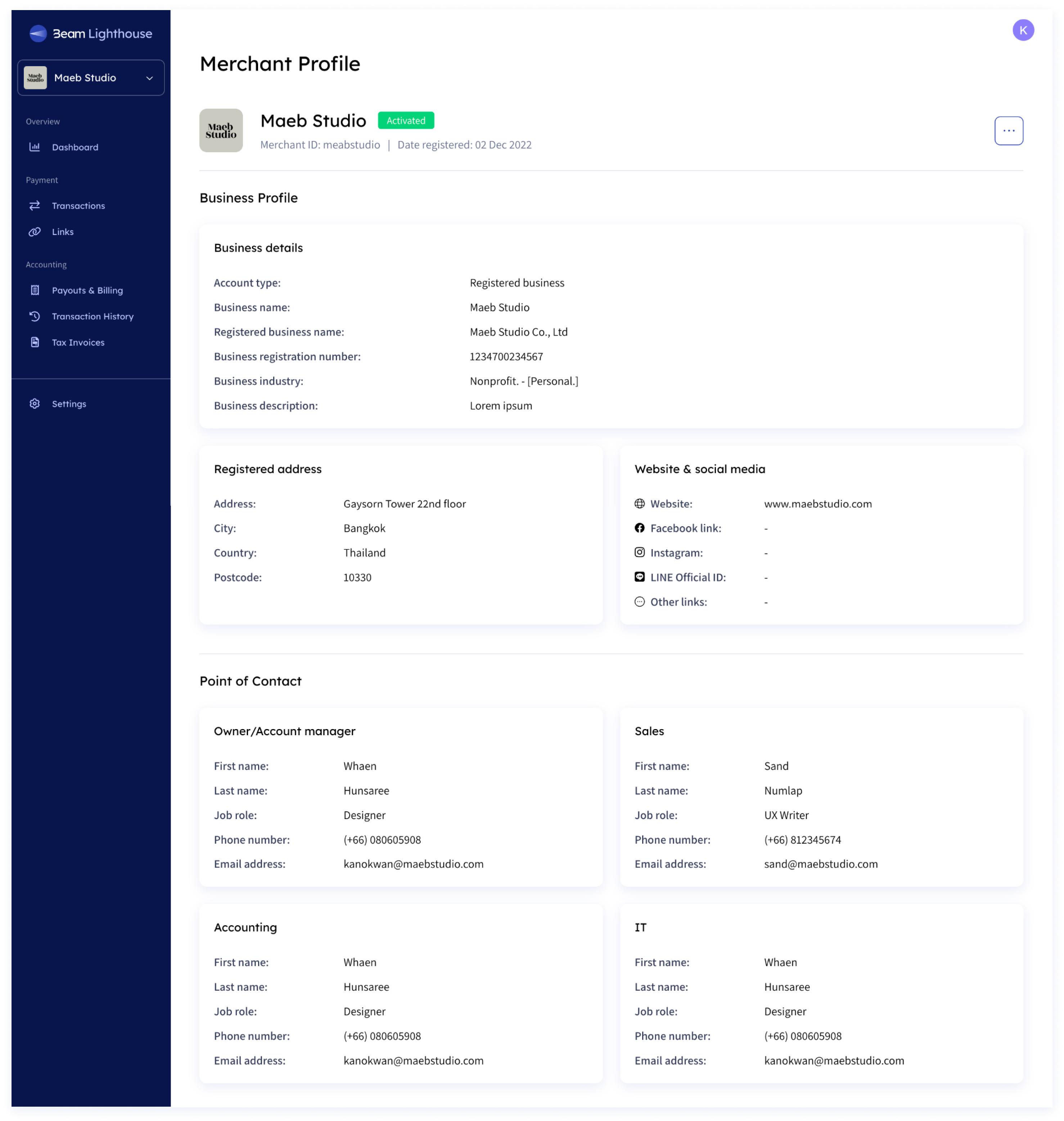The image size is (1064, 1121).
Task: Click registration number 1234700234567
Action: (506, 356)
